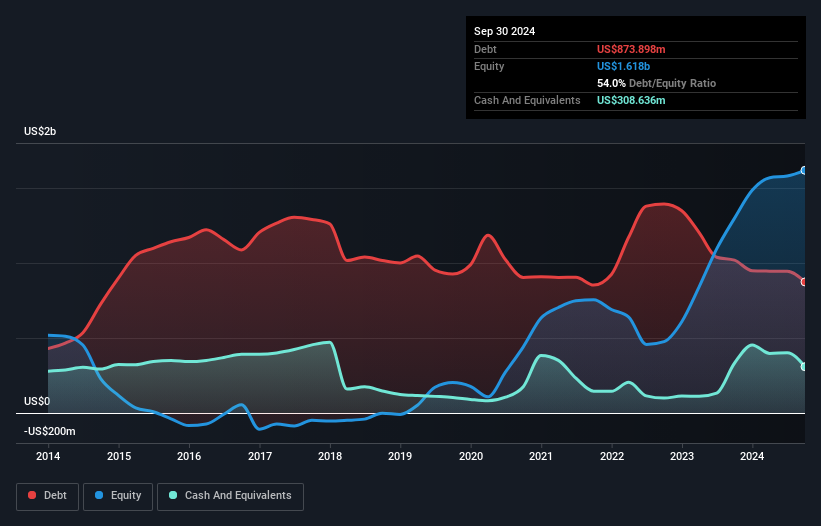The height and width of the screenshot is (526, 821).
Task: Click the 2024 x-axis label
Action: click(x=752, y=456)
